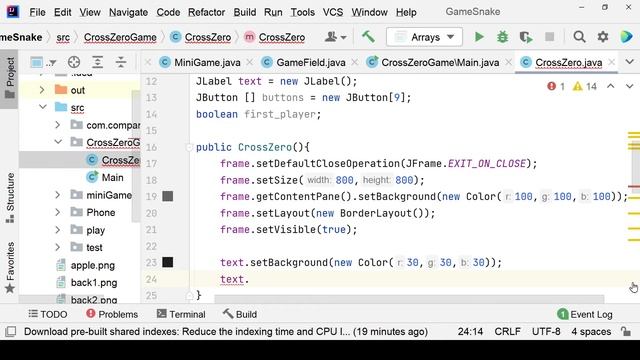Screen dimensions: 640x360
Task: Open the VCS menu
Action: click(333, 12)
